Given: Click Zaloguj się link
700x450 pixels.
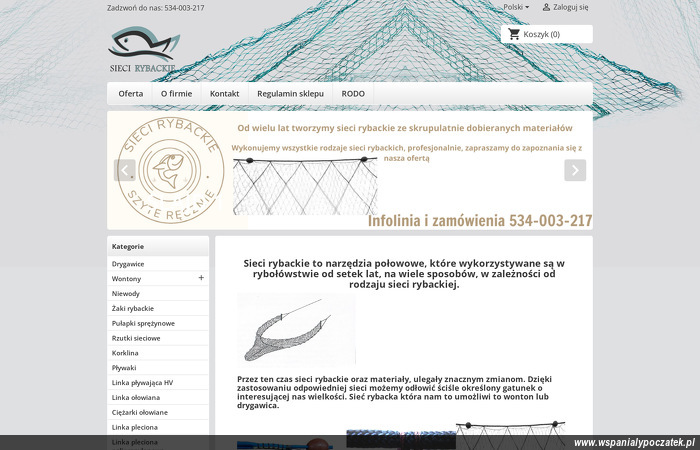Looking at the screenshot, I should pyautogui.click(x=571, y=7).
